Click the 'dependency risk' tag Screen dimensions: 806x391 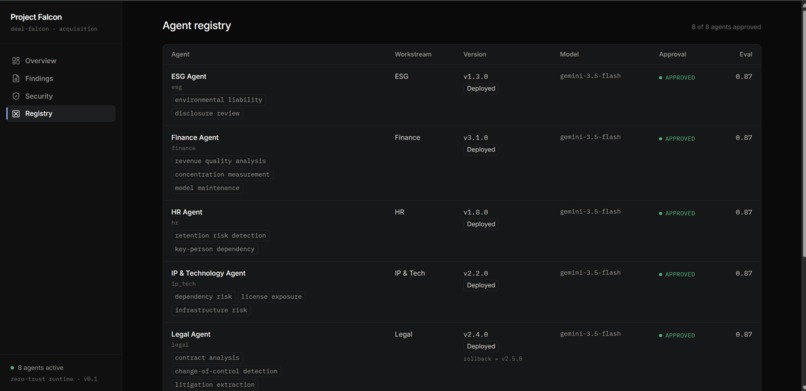(204, 296)
